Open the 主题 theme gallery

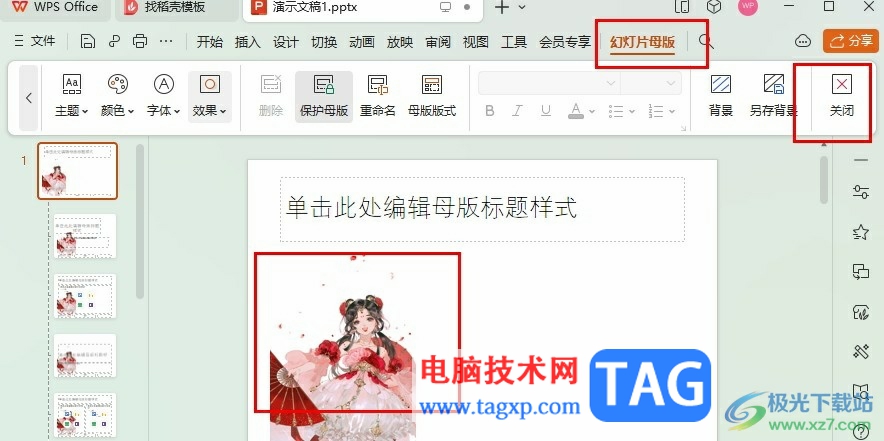[x=72, y=96]
